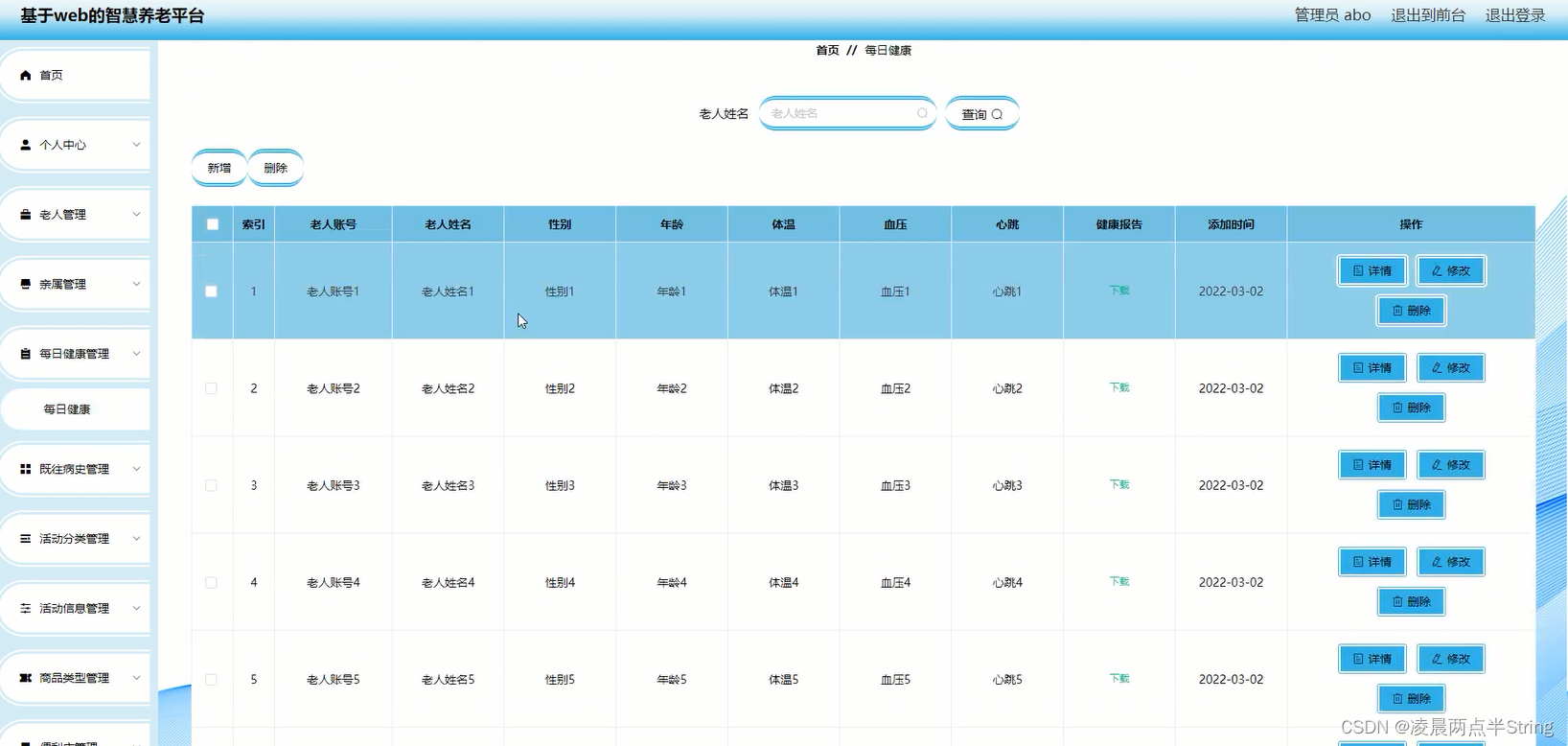Expand the 既往病史管理 chevron
This screenshot has height=746, width=1568.
[x=136, y=469]
